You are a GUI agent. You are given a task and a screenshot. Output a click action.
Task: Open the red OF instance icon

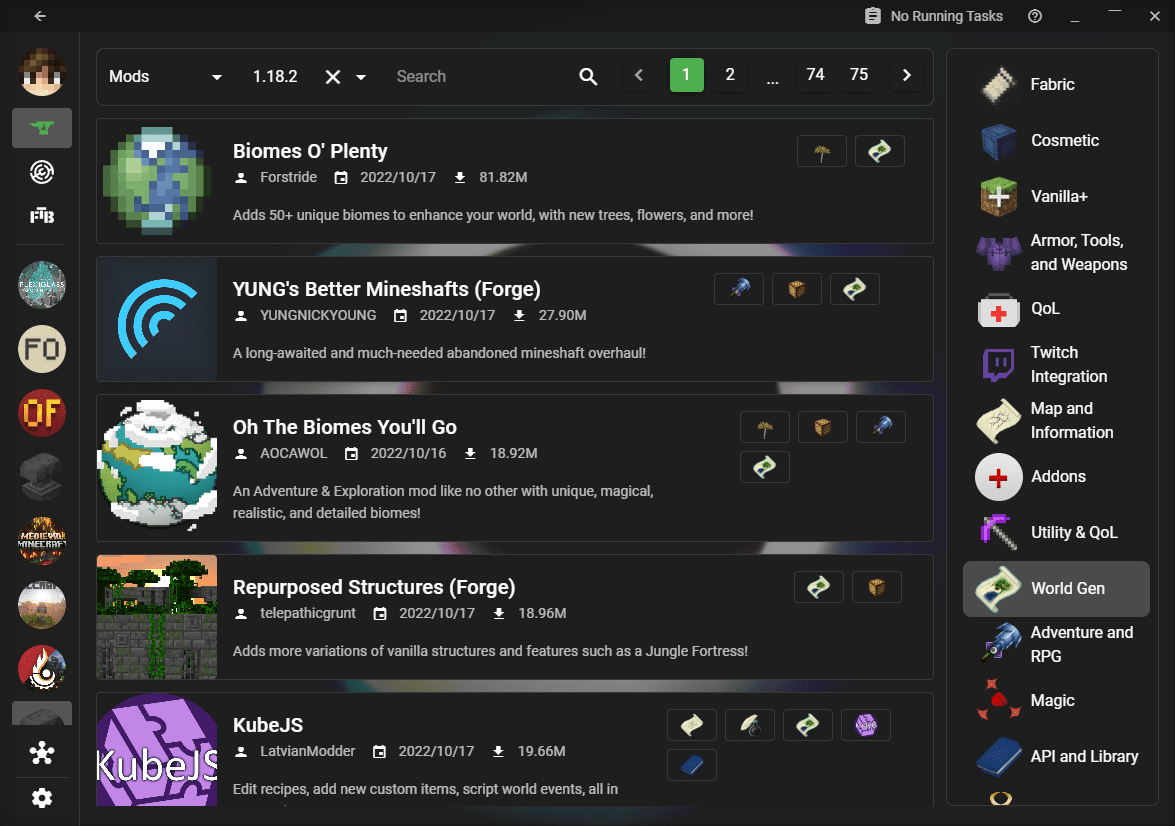tap(42, 413)
